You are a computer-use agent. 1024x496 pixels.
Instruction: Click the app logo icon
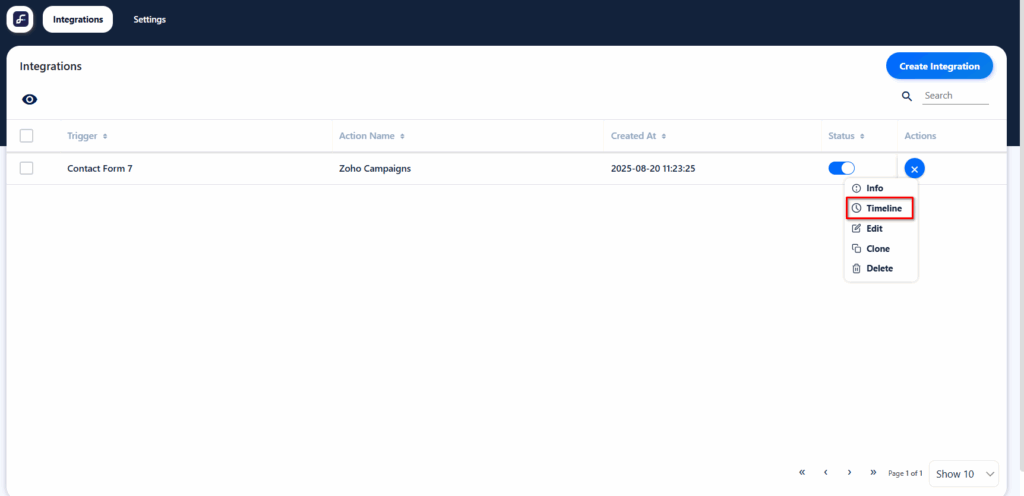20,20
